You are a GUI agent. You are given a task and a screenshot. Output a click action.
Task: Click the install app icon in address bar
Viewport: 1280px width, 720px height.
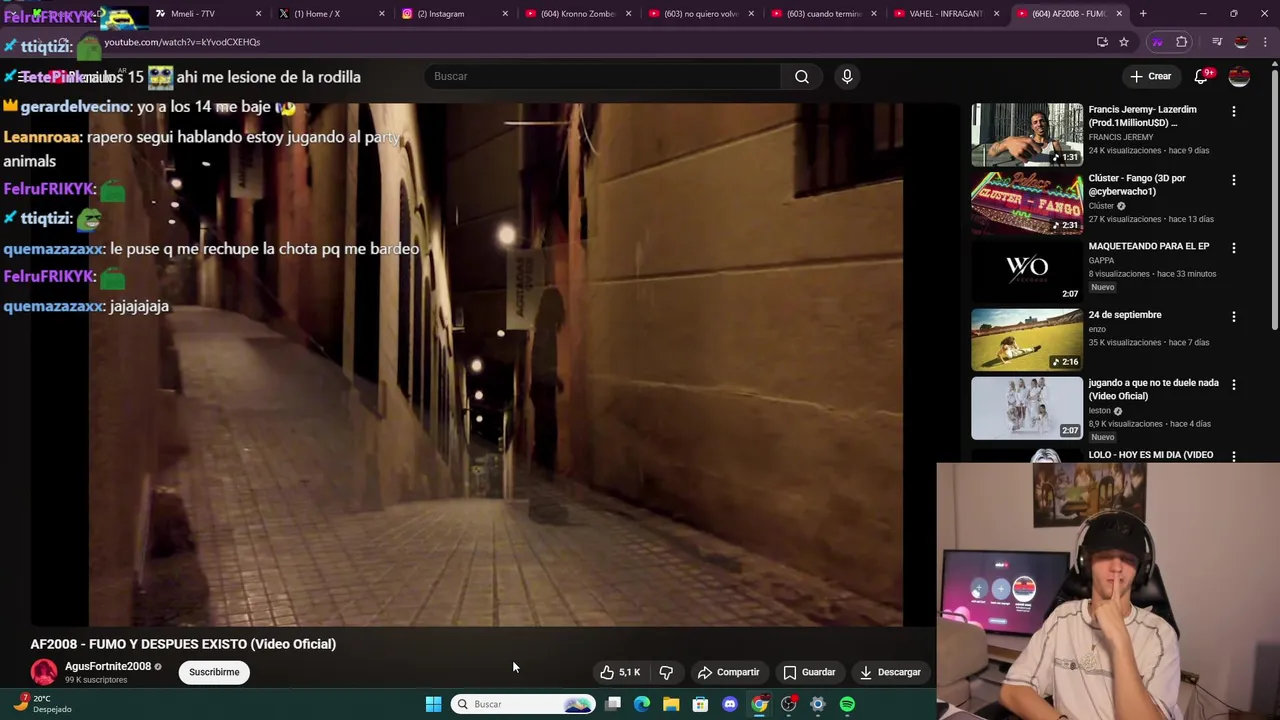pyautogui.click(x=1102, y=42)
